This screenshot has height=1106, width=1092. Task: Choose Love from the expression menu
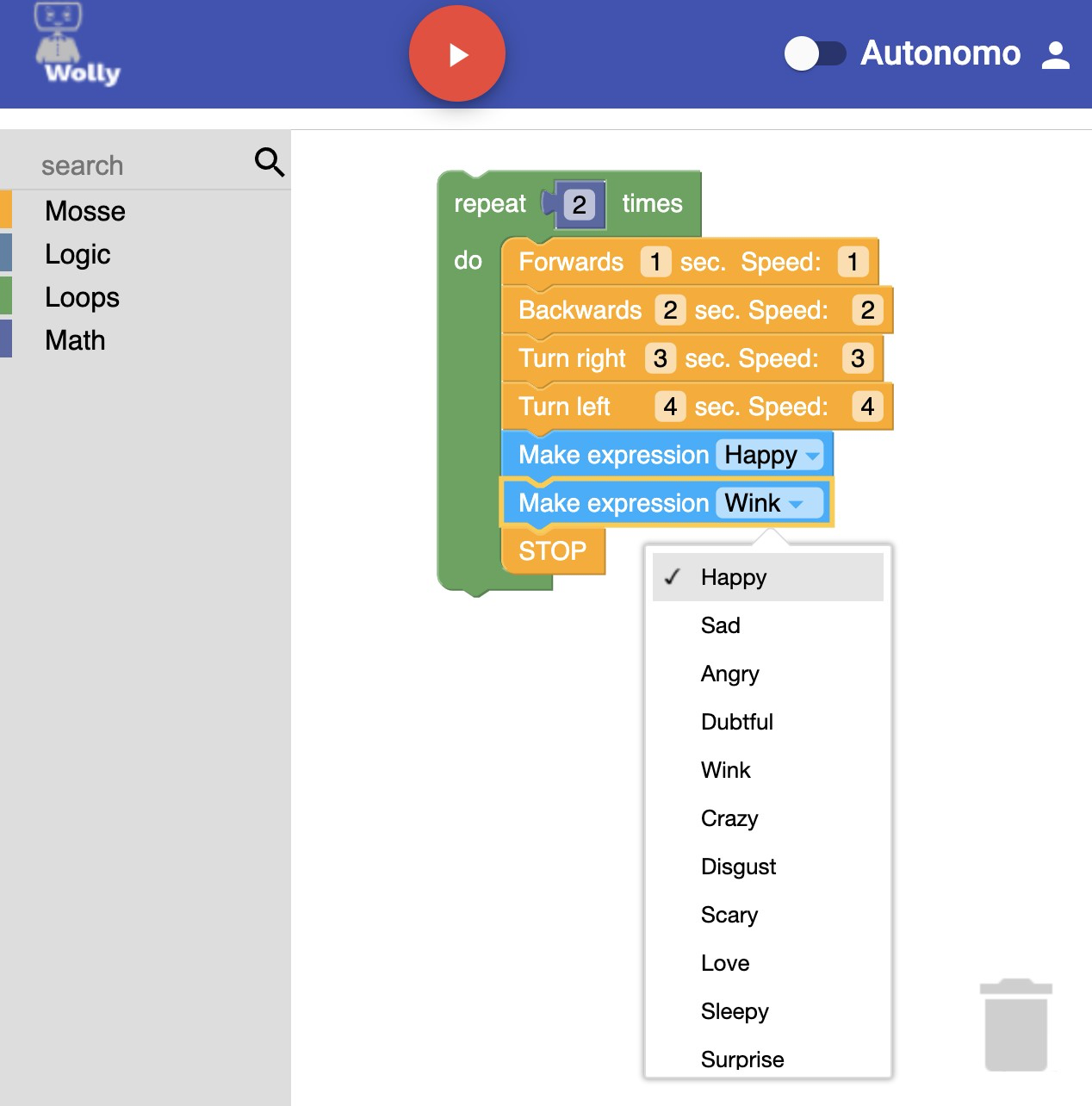[768, 963]
